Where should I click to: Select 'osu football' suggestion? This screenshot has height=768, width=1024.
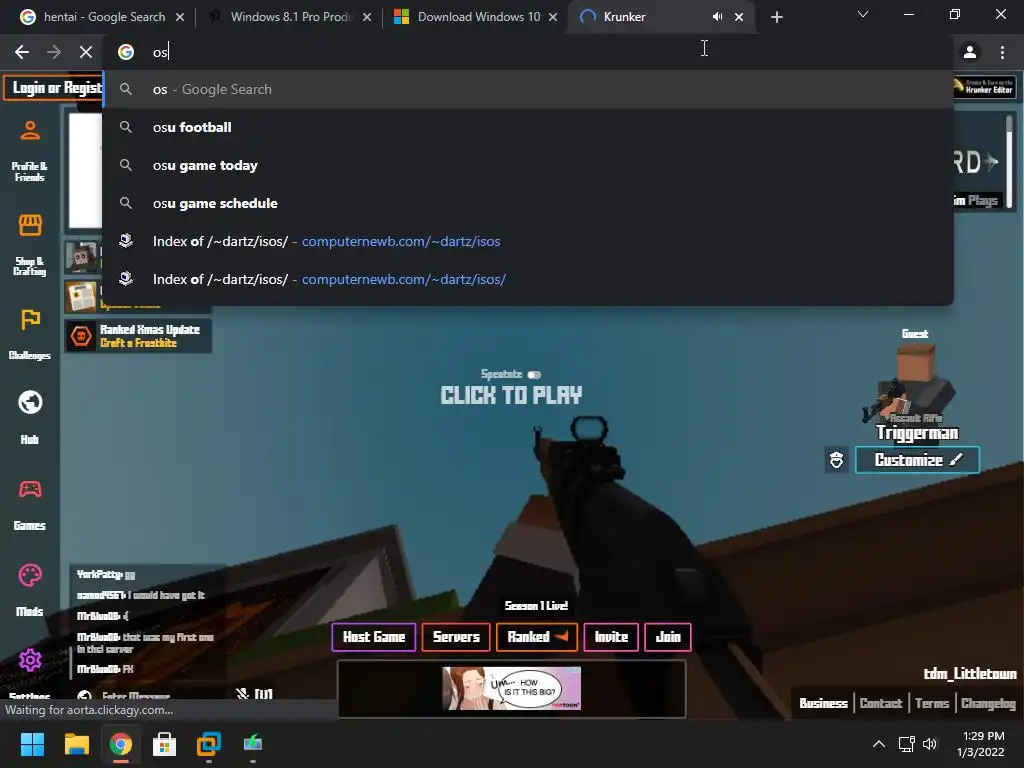pos(528,127)
